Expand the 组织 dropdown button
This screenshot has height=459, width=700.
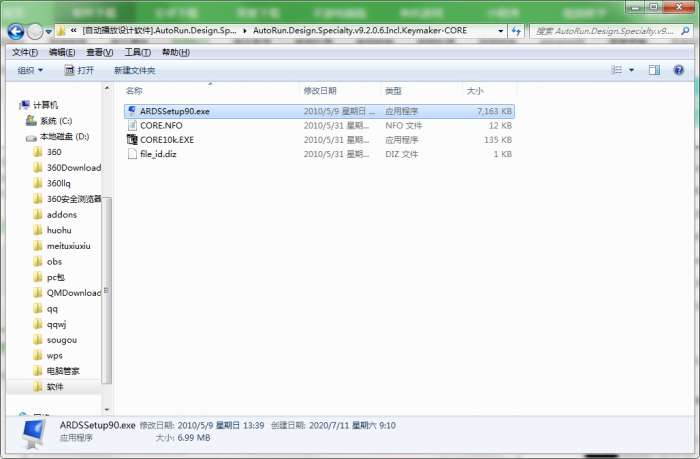point(30,70)
